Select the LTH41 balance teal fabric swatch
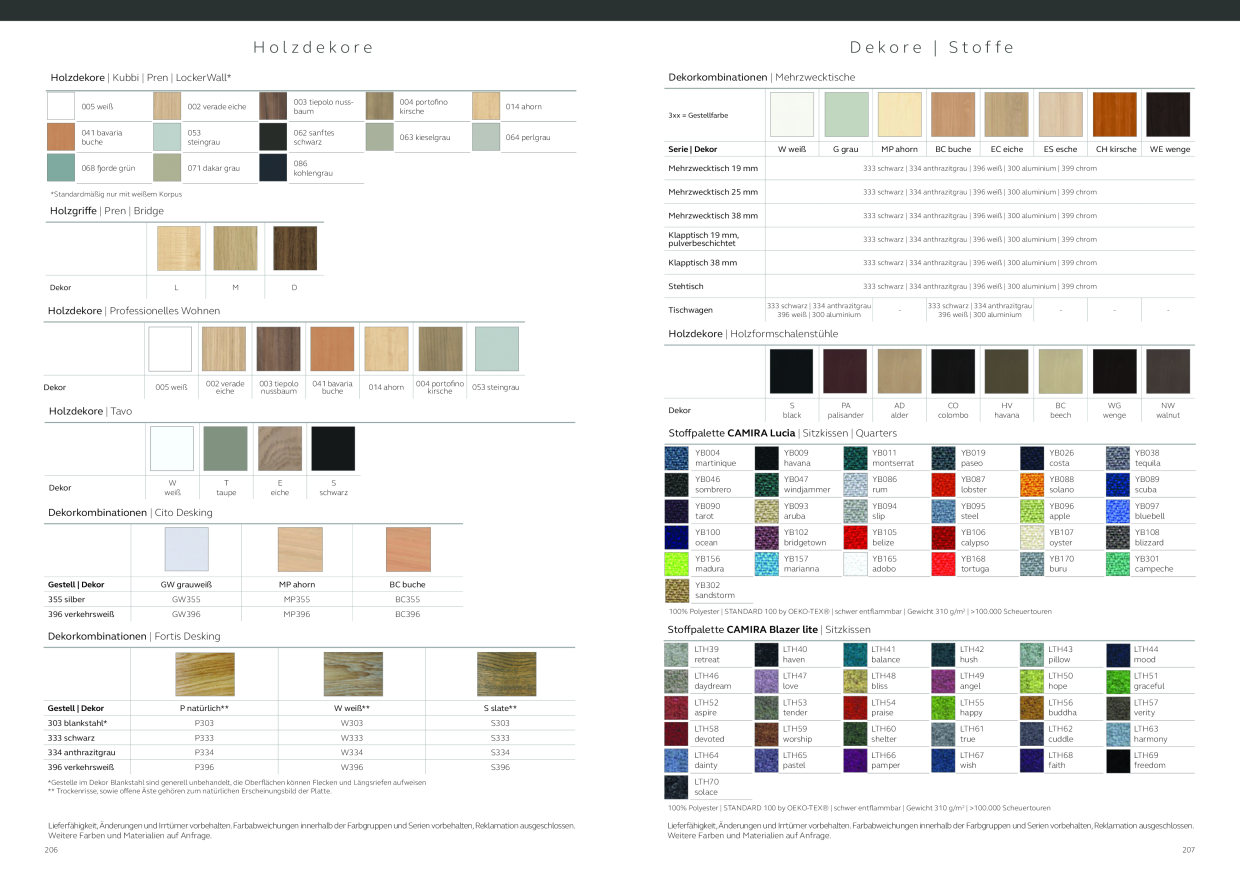Image resolution: width=1240 pixels, height=876 pixels. [855, 655]
